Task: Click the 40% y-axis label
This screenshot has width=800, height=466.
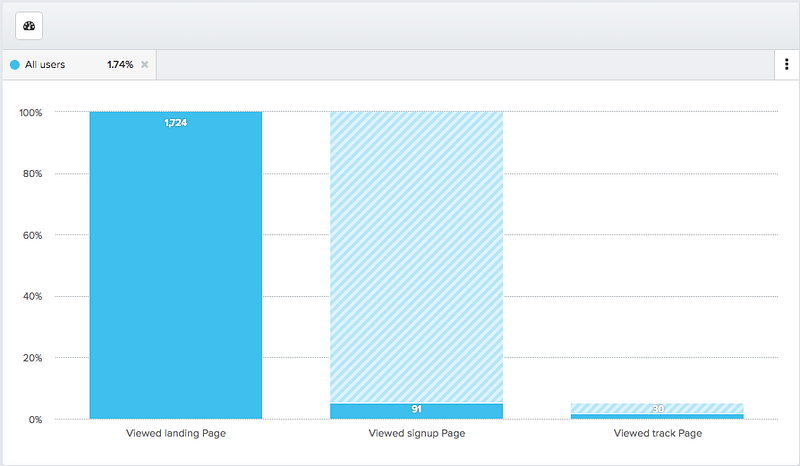Action: click(32, 296)
